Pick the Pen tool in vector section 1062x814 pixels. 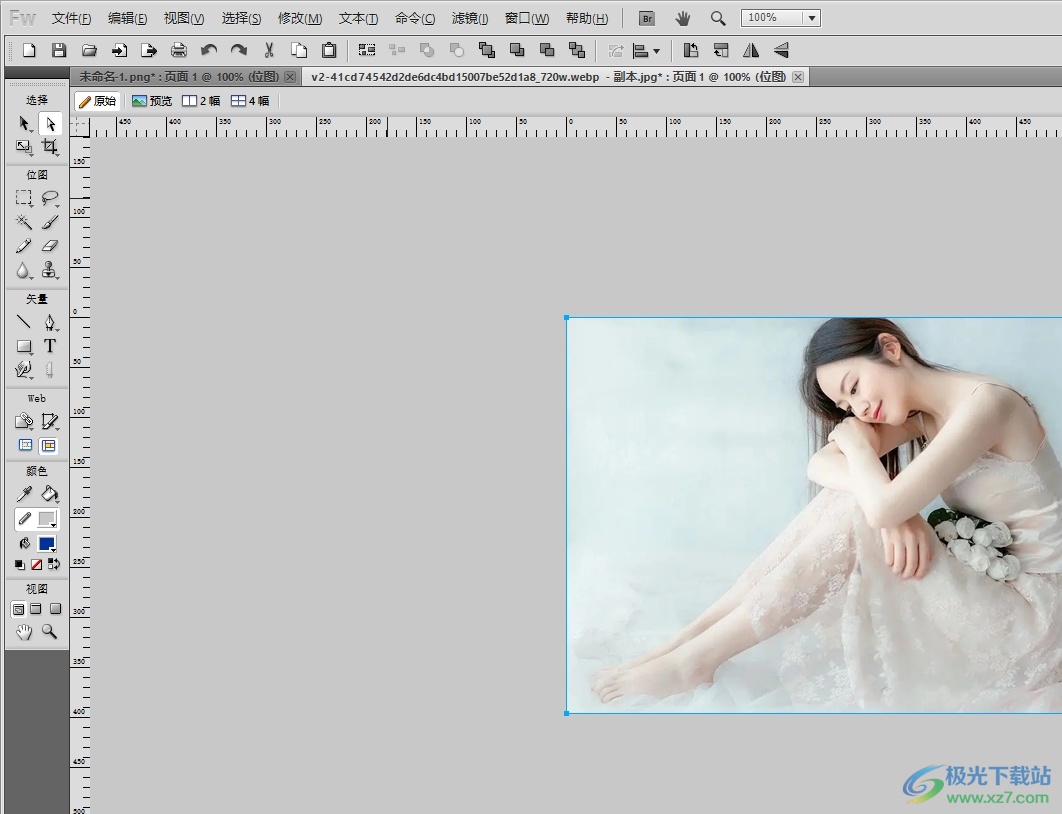point(50,322)
